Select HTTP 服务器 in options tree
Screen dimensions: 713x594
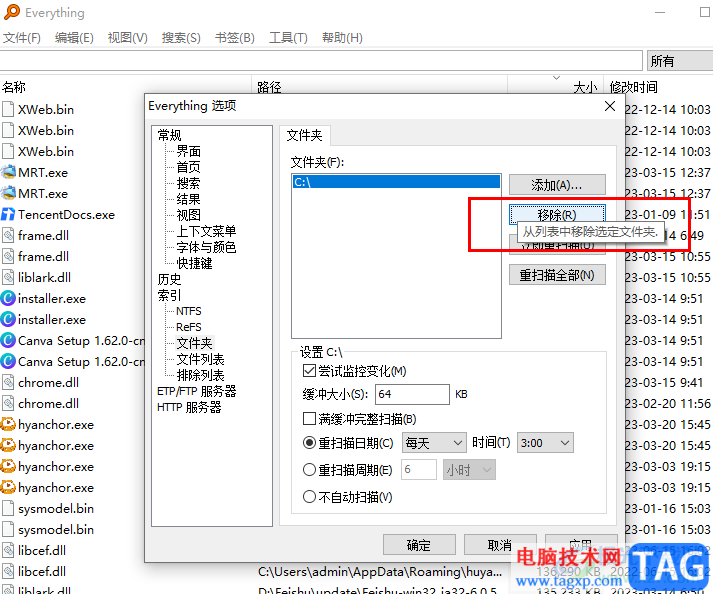[x=189, y=407]
